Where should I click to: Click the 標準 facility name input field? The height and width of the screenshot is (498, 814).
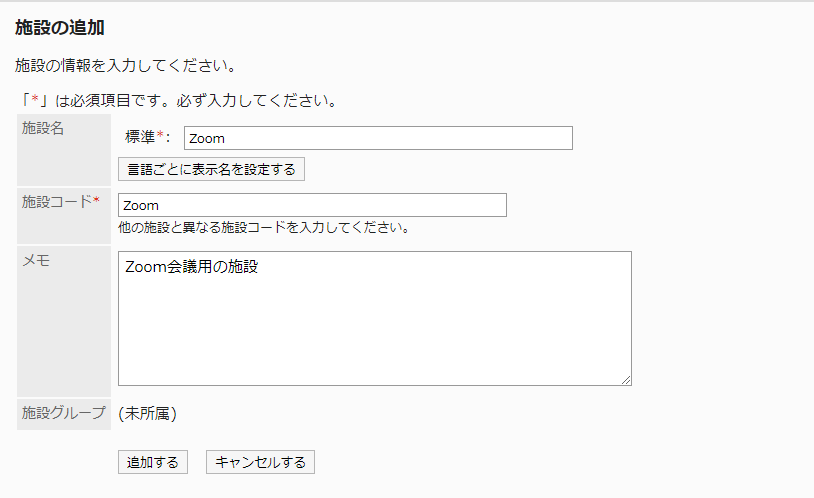pyautogui.click(x=378, y=138)
